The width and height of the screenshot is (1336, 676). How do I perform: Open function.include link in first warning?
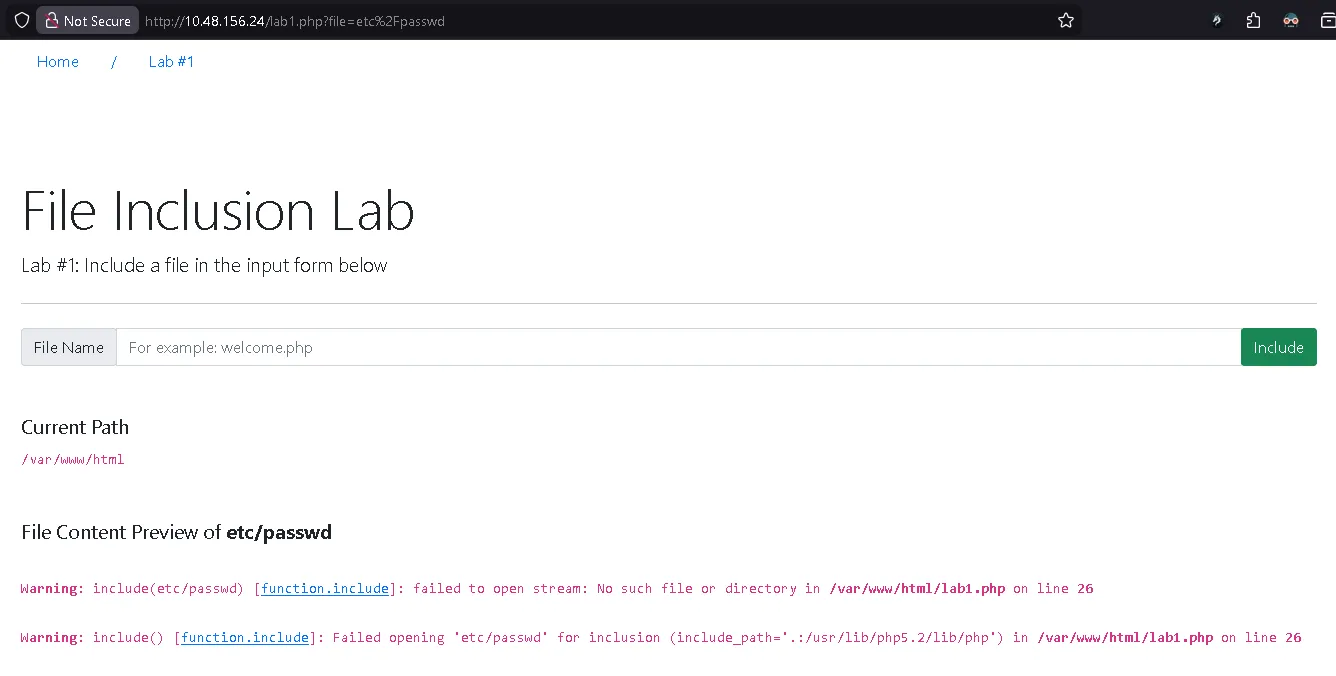point(325,589)
